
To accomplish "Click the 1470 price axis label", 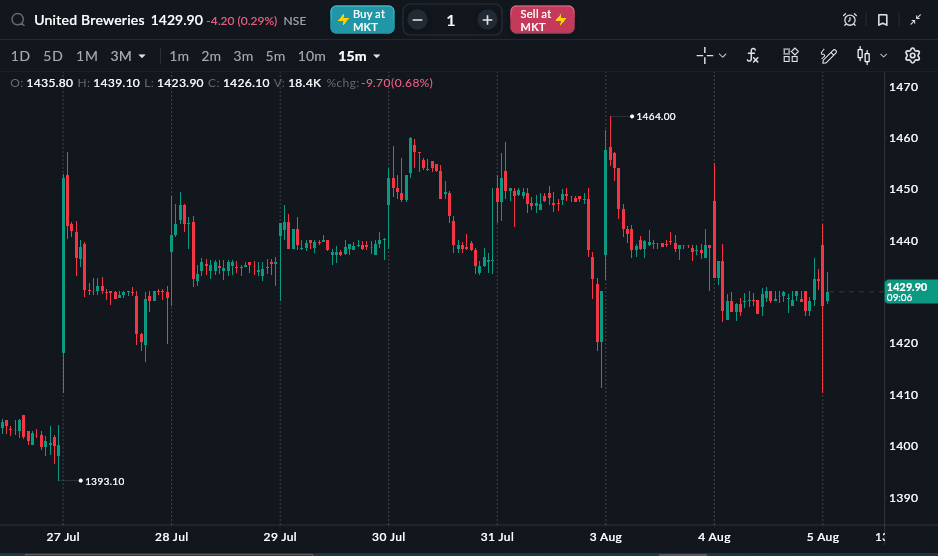I will (x=903, y=87).
